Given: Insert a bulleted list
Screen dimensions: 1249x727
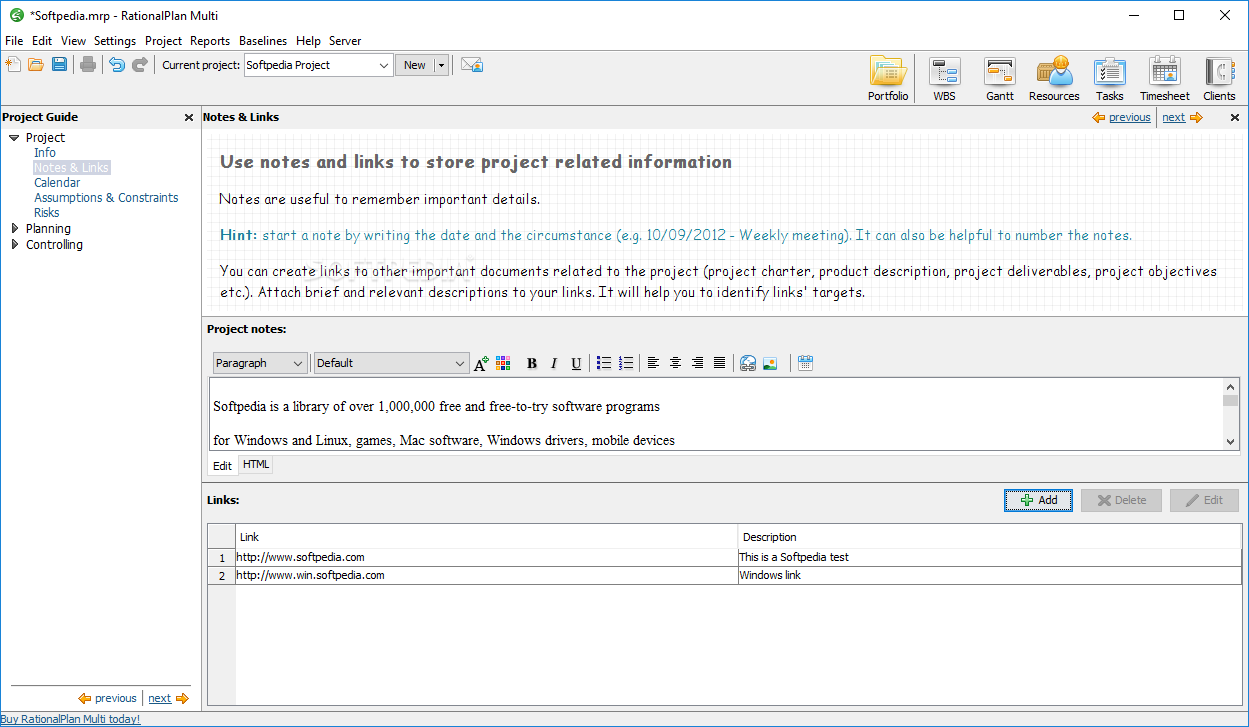Looking at the screenshot, I should click(604, 363).
